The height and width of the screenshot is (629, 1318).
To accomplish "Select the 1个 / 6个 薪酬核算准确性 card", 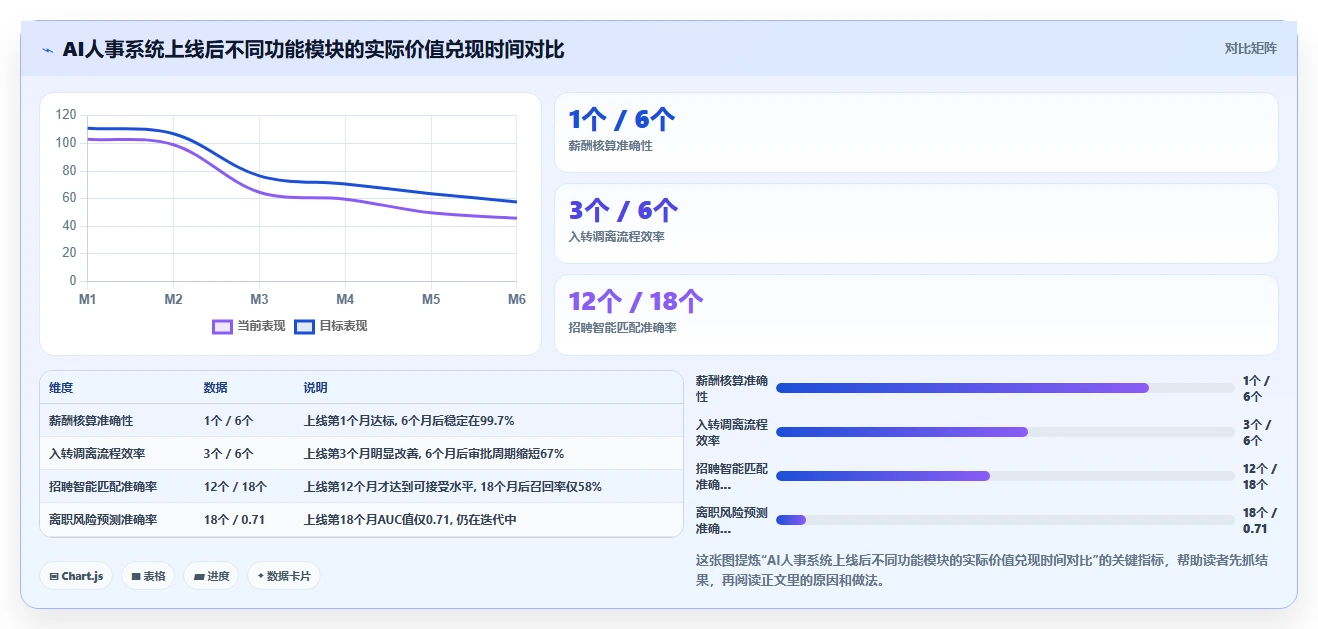I will (x=916, y=133).
